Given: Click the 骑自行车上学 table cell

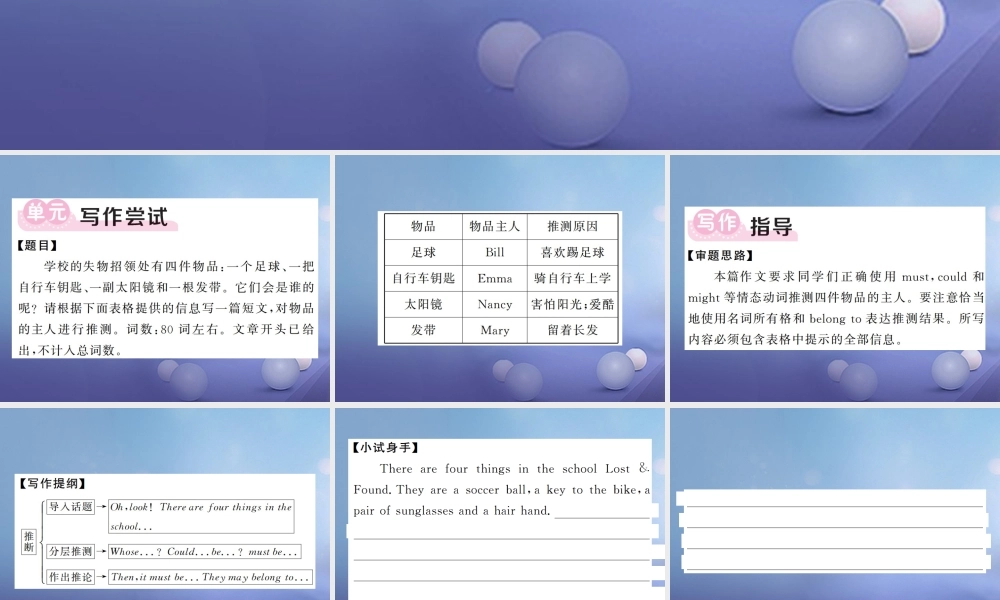Looking at the screenshot, I should 573,278.
